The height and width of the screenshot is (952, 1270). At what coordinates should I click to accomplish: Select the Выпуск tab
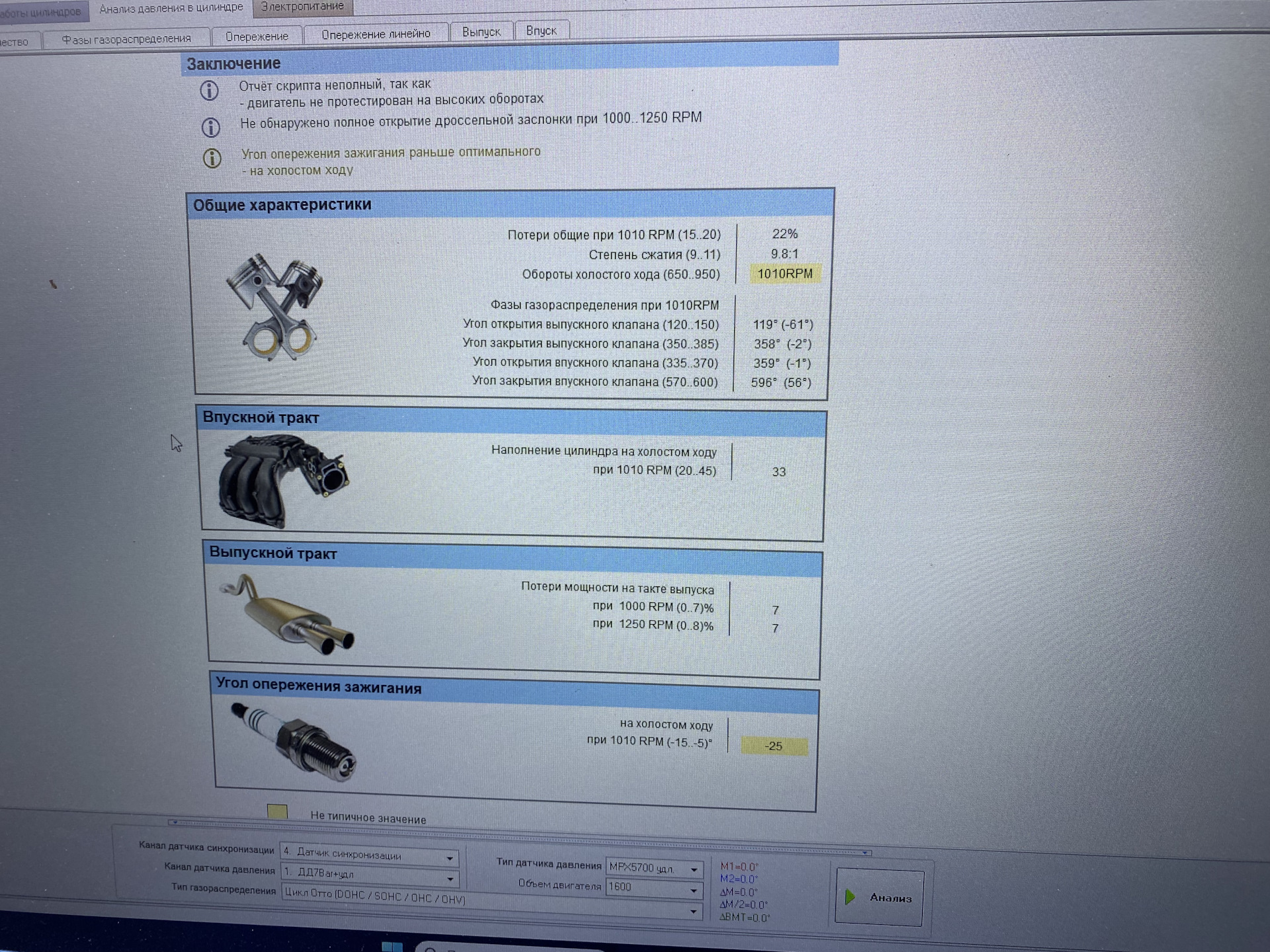481,32
